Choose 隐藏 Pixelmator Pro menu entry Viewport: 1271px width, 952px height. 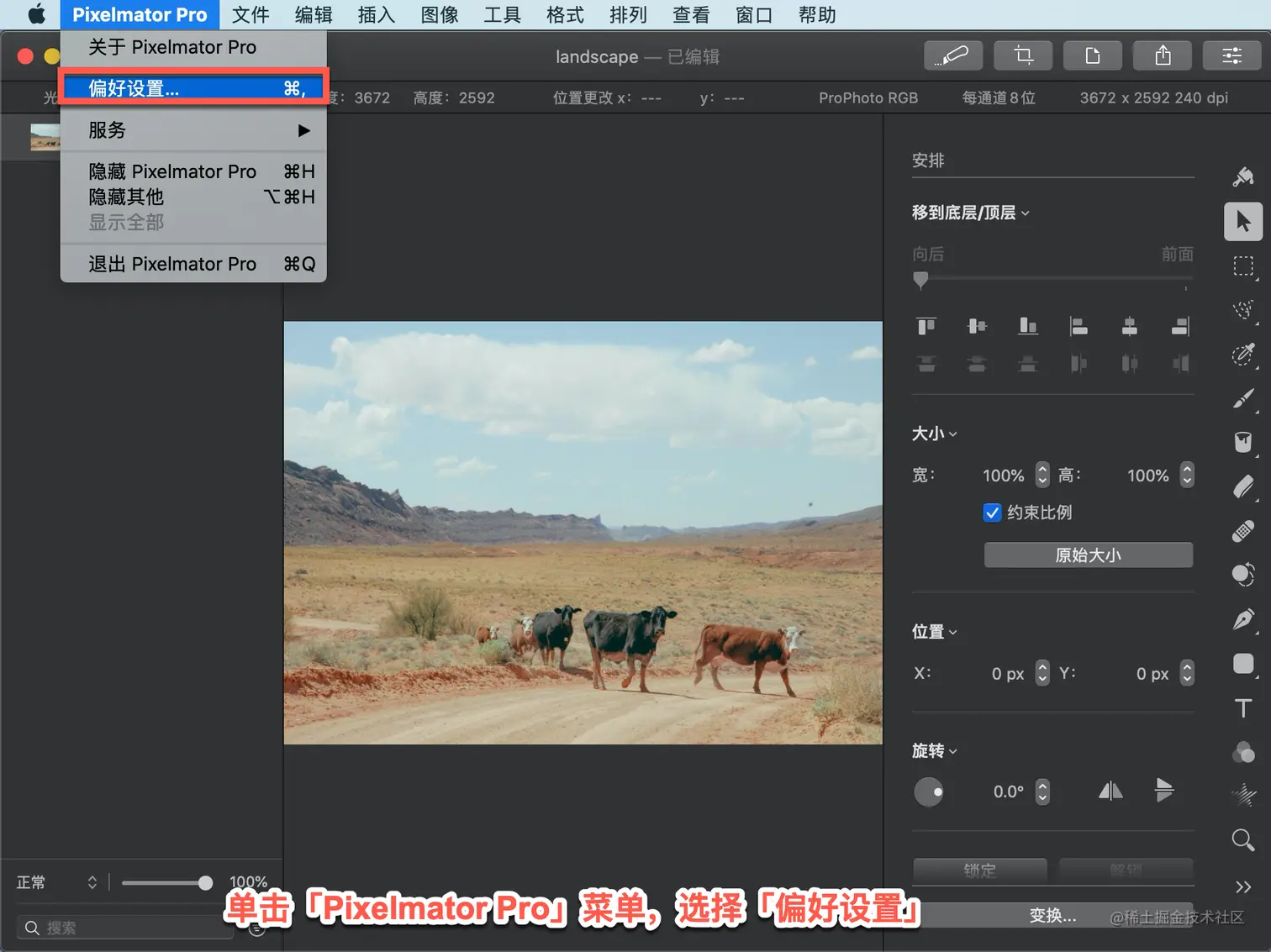[193, 171]
